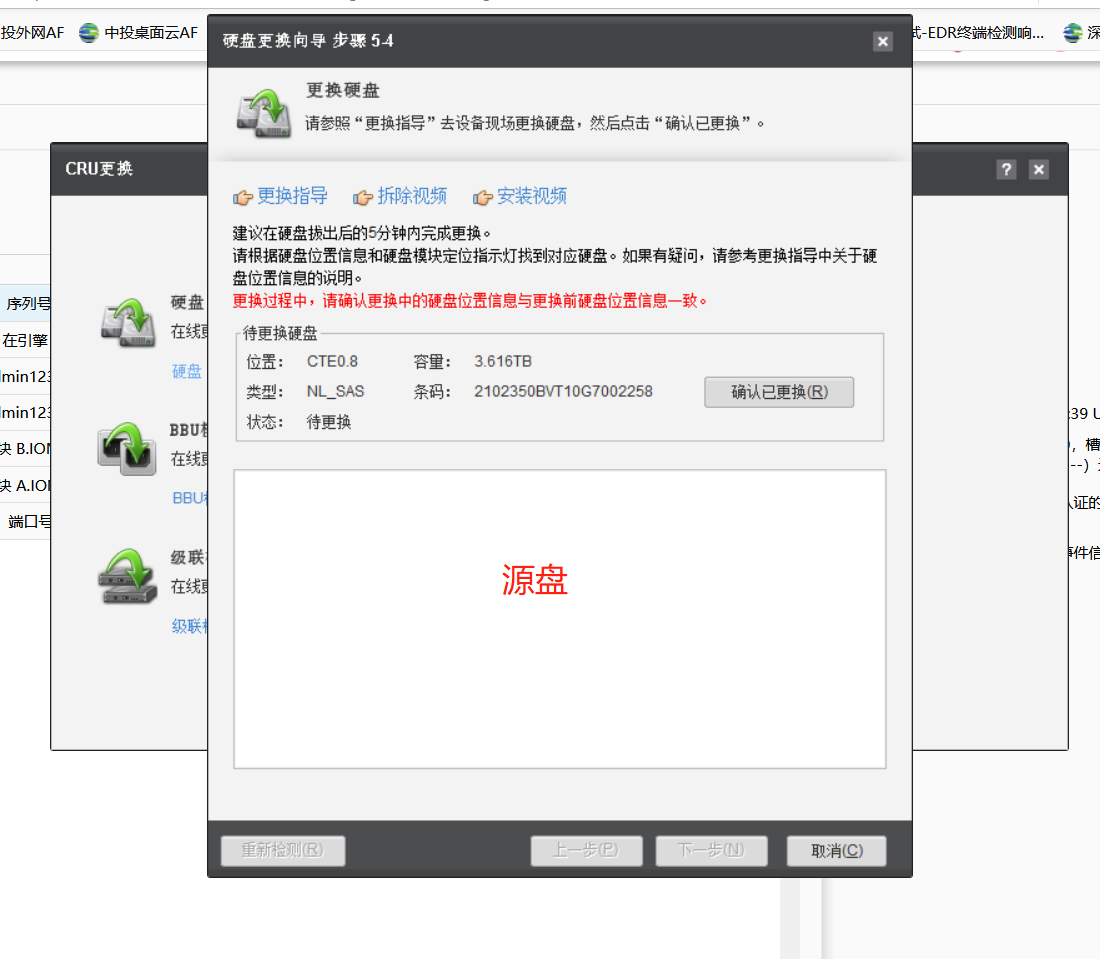Open the 中投桌面云AF browser bookmark
The image size is (1100, 959).
[x=138, y=33]
